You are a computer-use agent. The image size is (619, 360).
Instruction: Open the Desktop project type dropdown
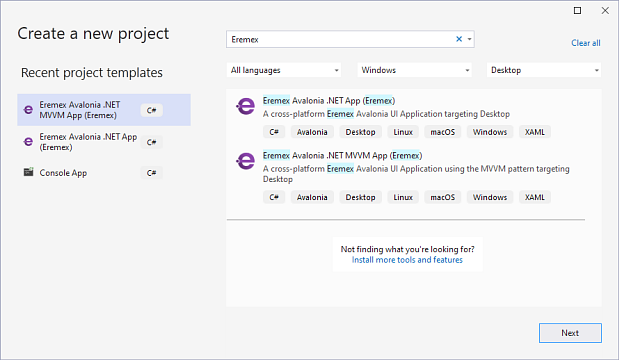point(544,70)
